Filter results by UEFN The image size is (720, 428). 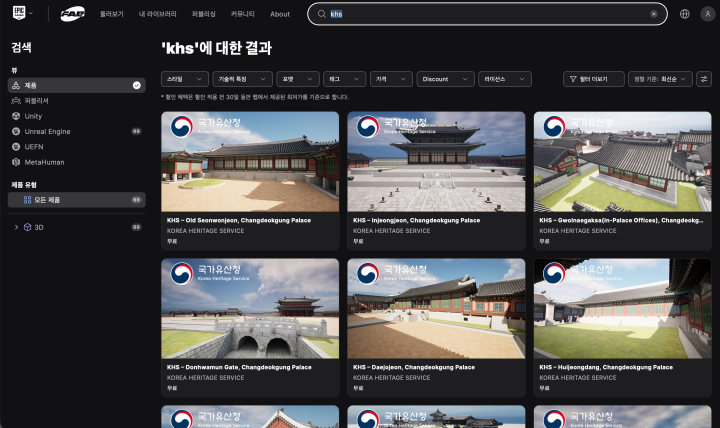click(x=77, y=147)
